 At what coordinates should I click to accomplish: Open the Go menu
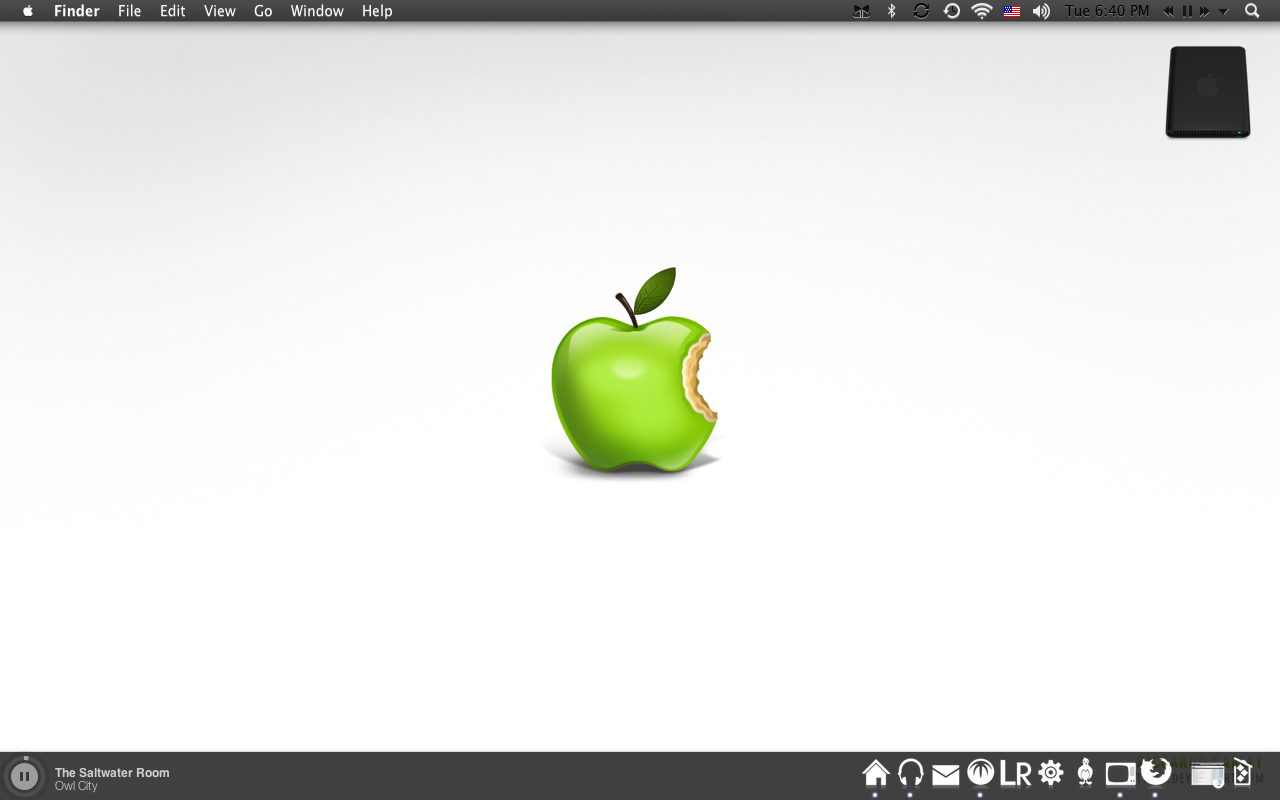pos(263,11)
